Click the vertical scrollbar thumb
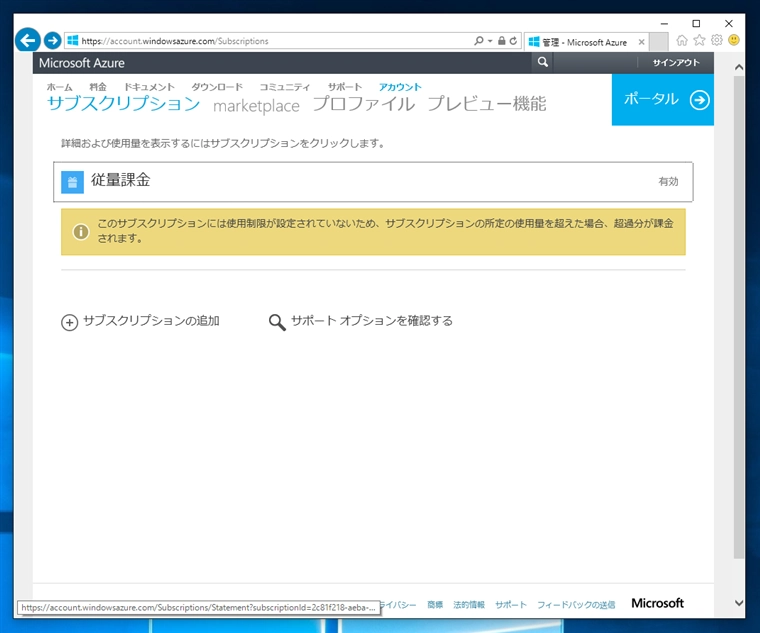 click(x=739, y=317)
